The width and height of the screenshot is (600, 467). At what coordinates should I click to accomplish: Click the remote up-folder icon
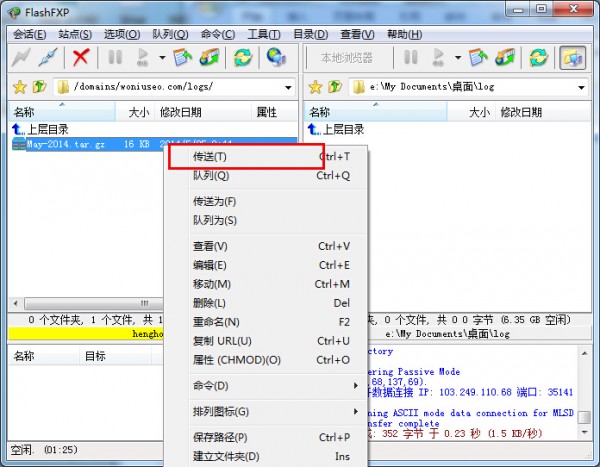39,87
